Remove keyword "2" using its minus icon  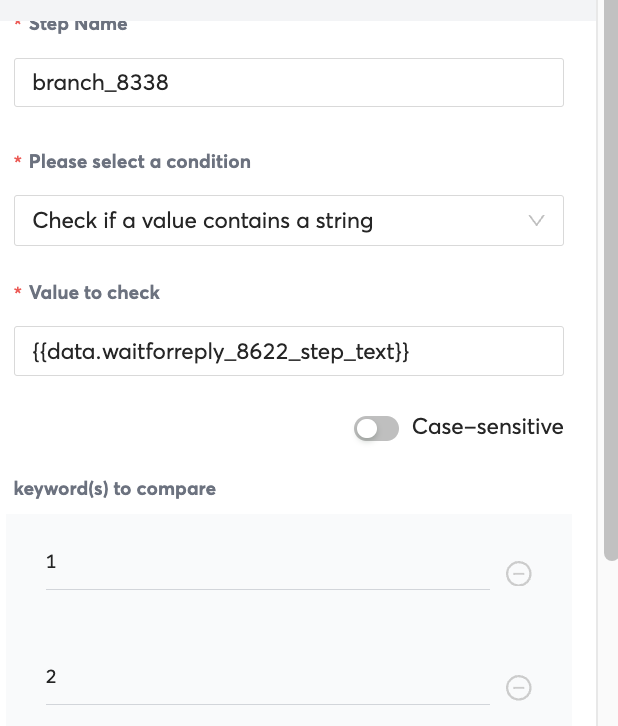[x=518, y=688]
